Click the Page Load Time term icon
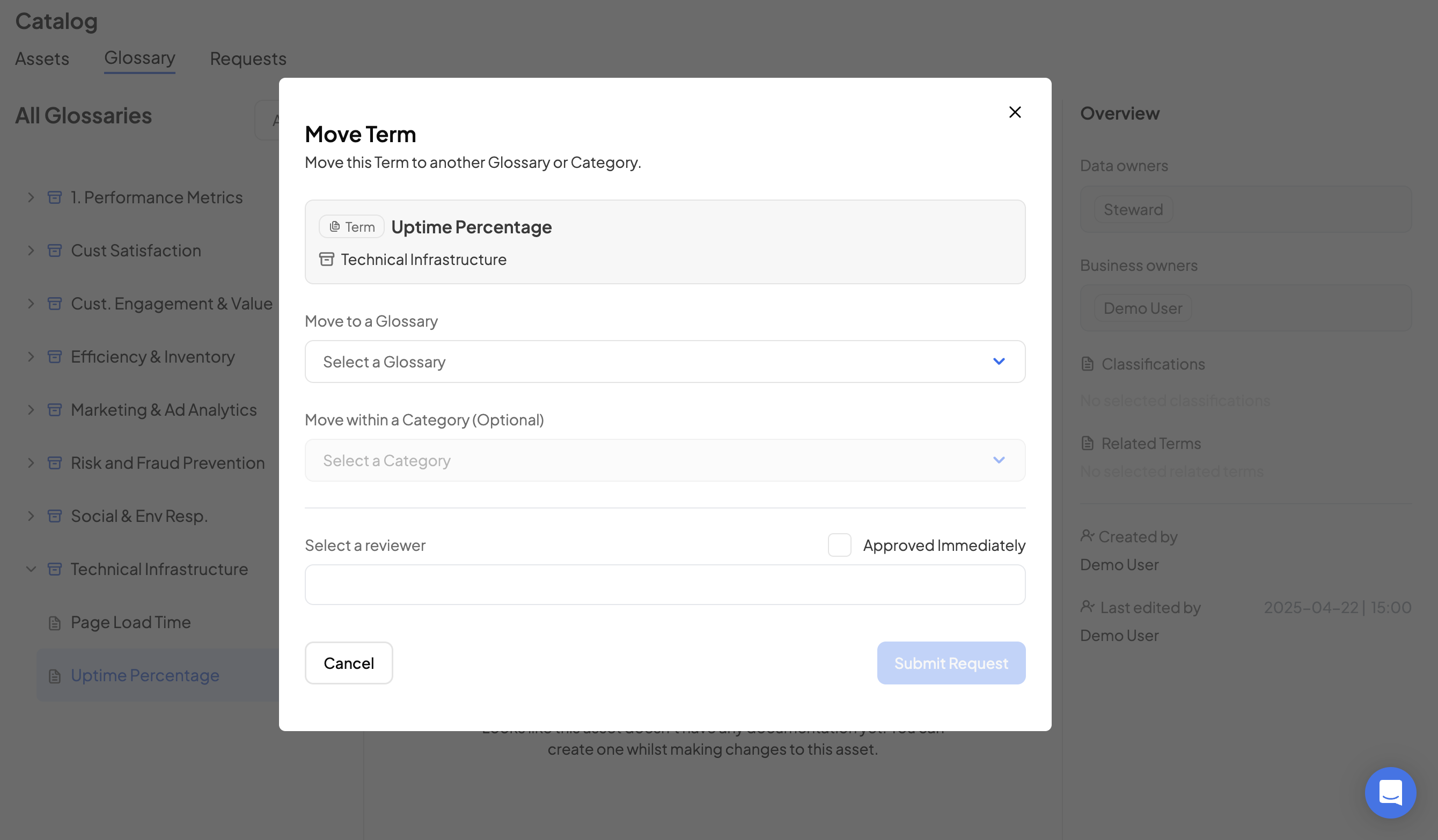Screen dimensions: 1438x840 point(55,623)
